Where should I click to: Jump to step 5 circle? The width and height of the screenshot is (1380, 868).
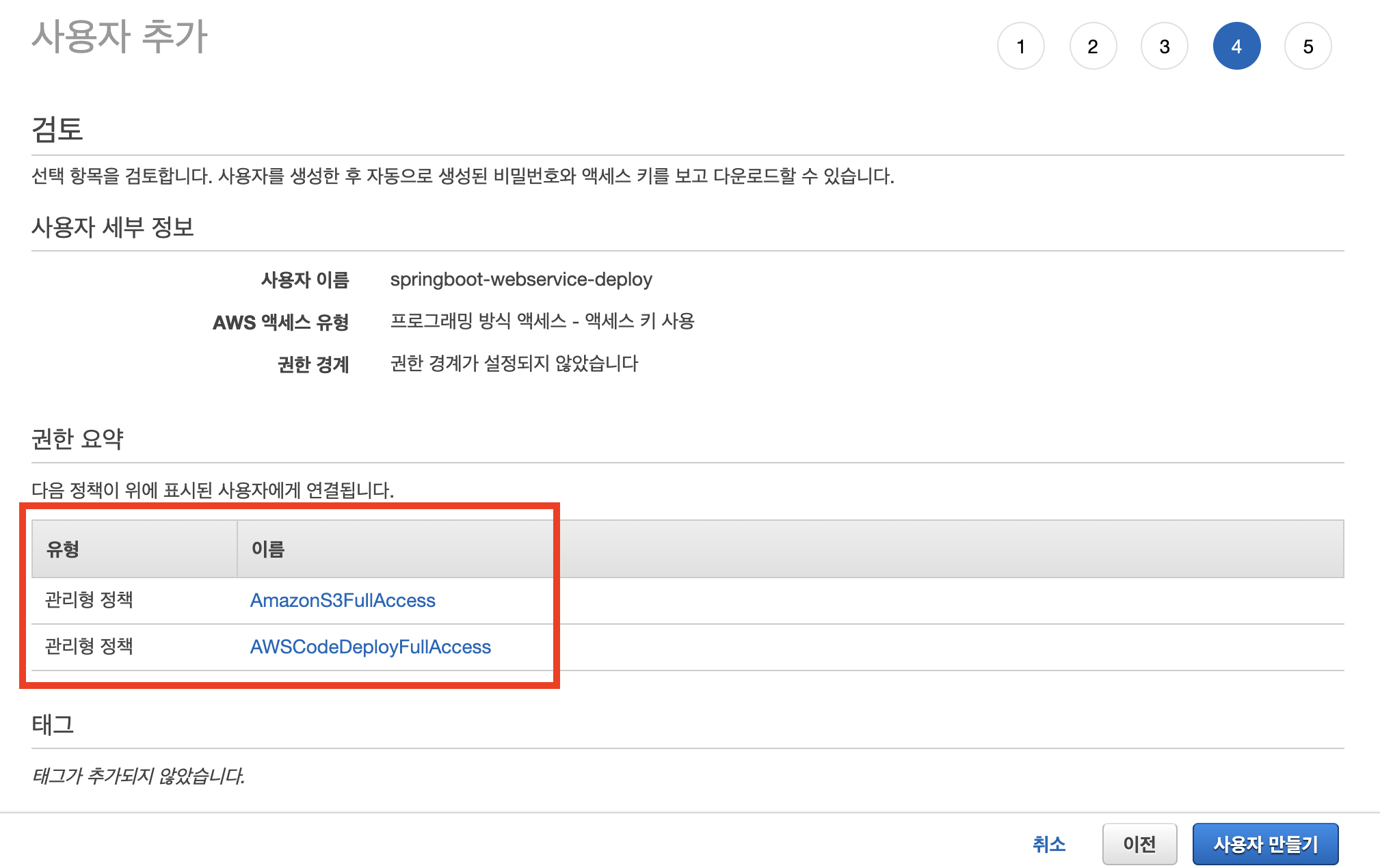[1308, 46]
